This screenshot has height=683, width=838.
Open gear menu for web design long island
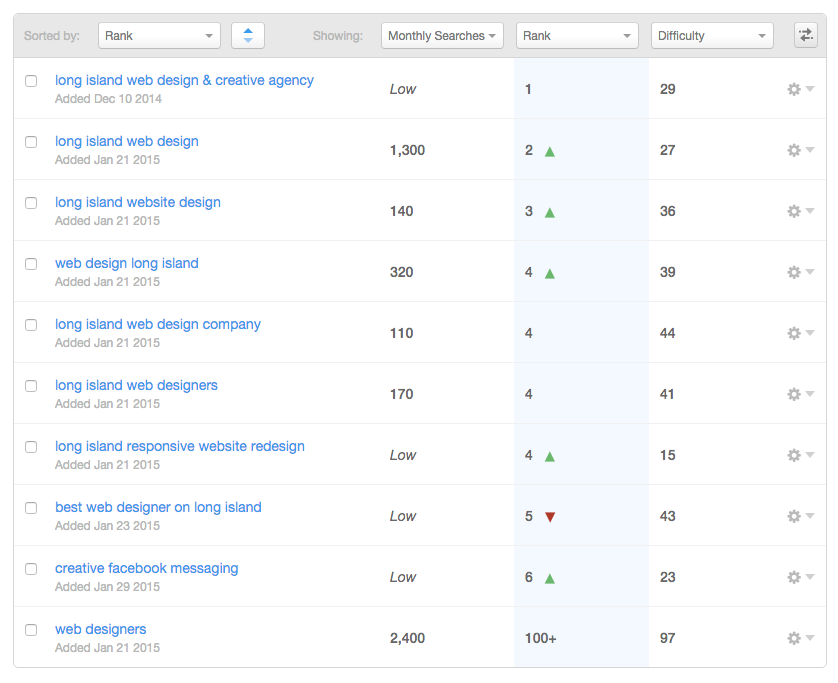[799, 272]
